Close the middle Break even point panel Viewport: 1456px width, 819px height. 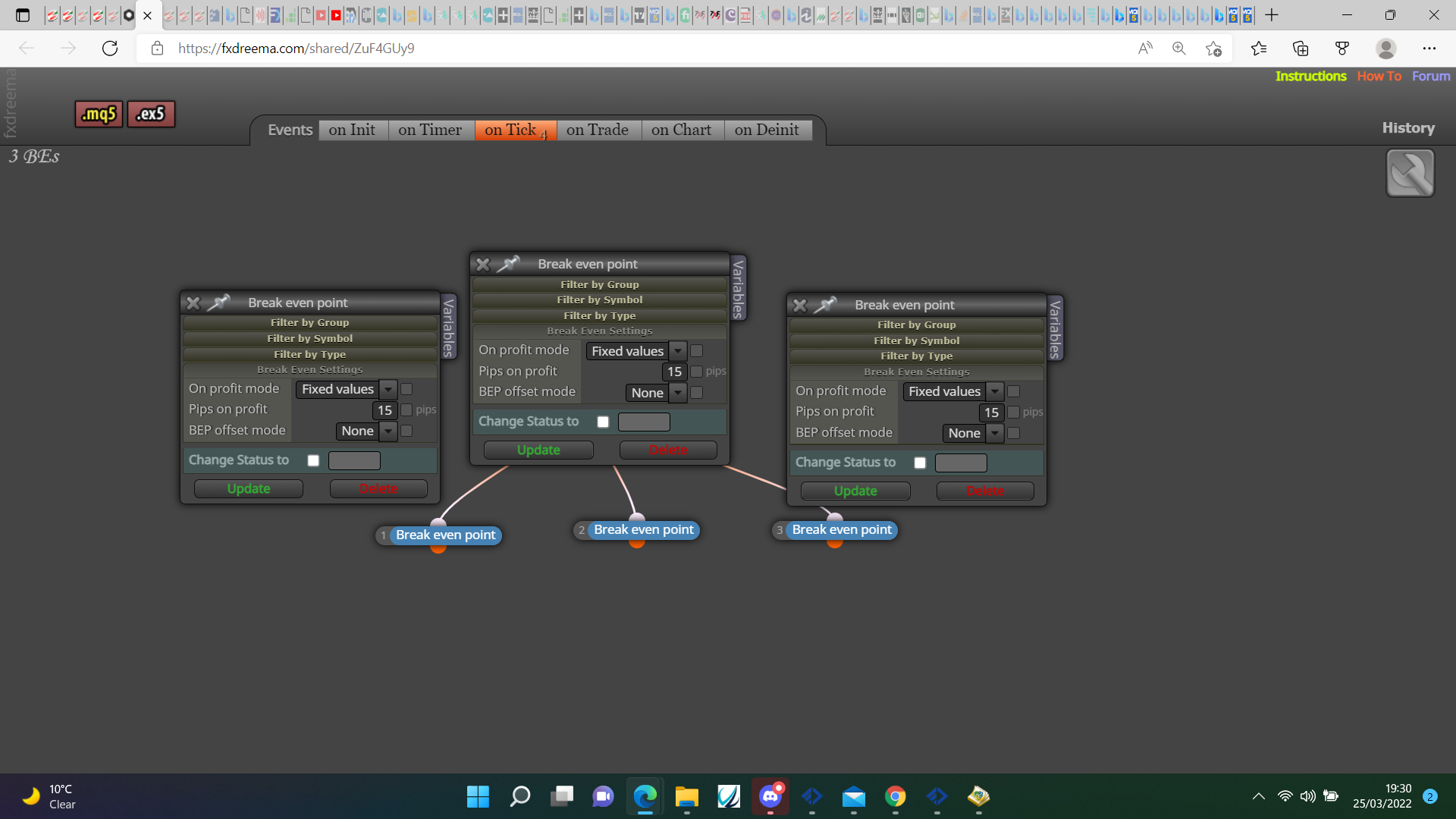tap(483, 265)
